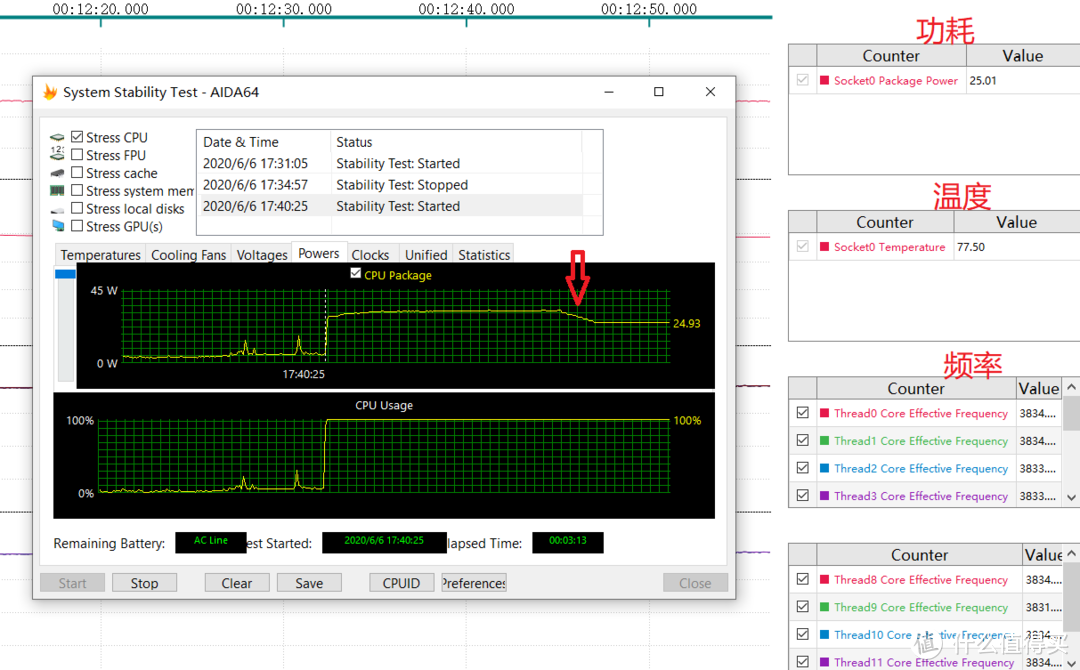Toggle Socket0 Package Power counter checkbox
Viewport: 1080px width, 670px height.
coord(802,80)
